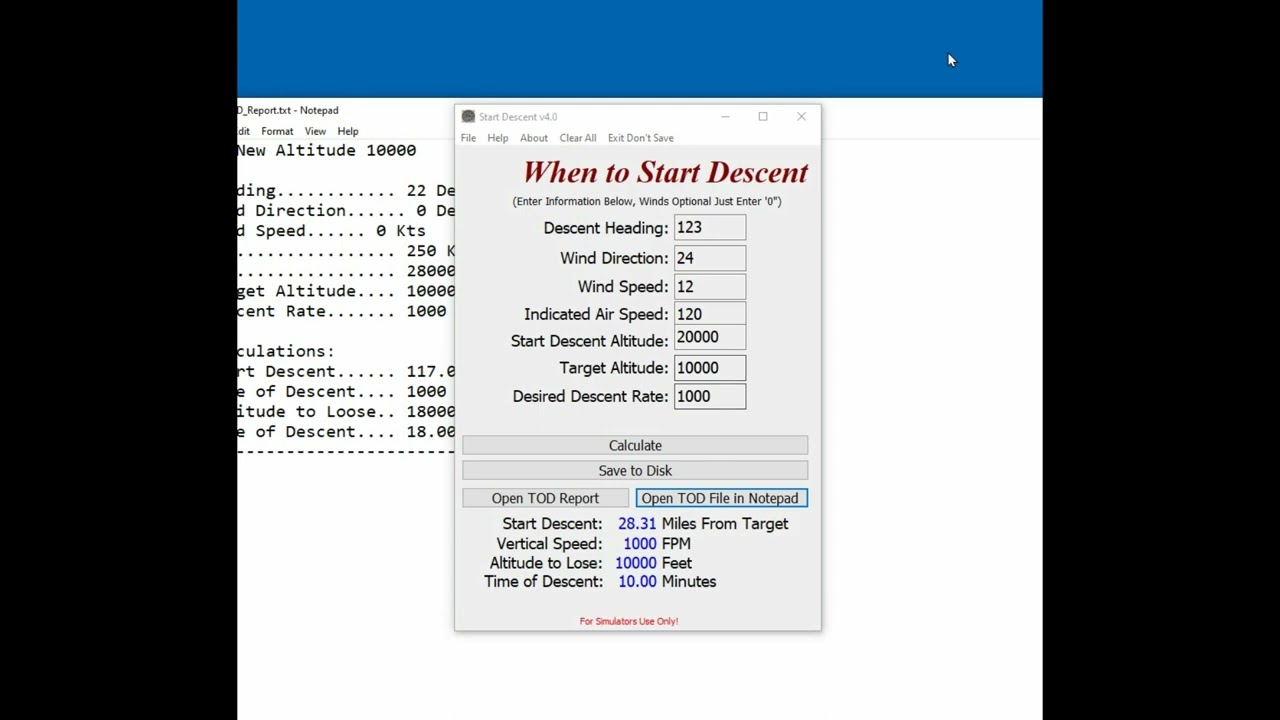The image size is (1280, 720).
Task: Maximize the Start Descent window
Action: point(763,117)
